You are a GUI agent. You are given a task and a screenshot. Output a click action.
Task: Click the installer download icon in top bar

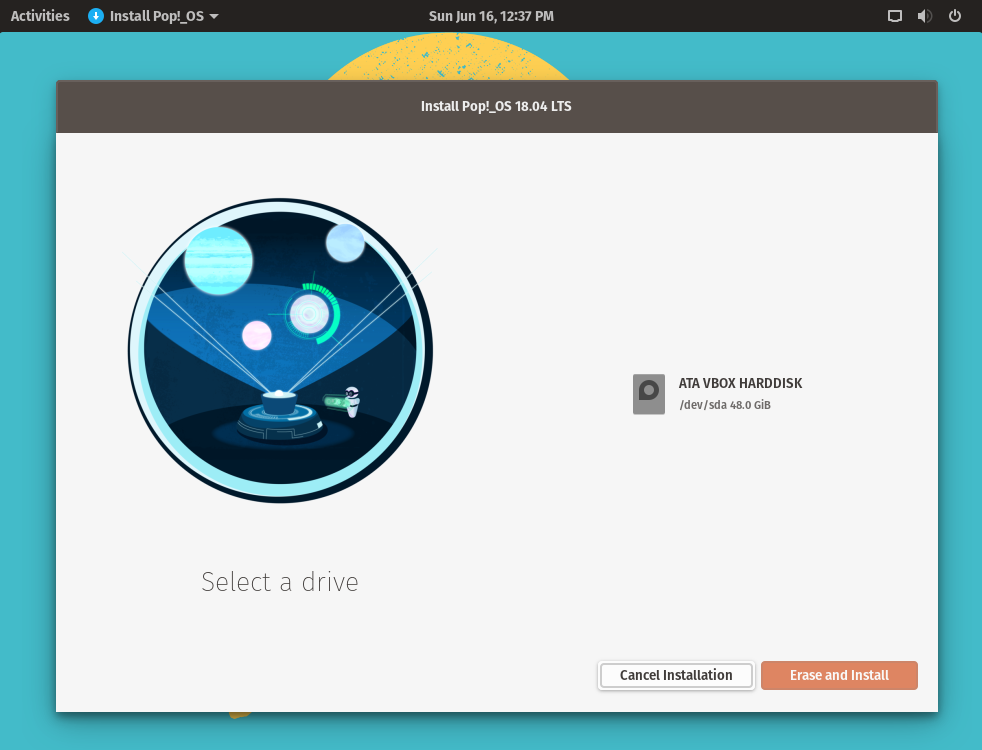tap(96, 16)
